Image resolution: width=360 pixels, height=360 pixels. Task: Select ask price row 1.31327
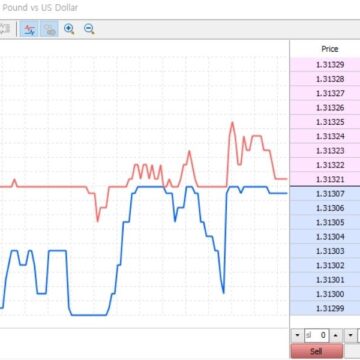pos(325,93)
